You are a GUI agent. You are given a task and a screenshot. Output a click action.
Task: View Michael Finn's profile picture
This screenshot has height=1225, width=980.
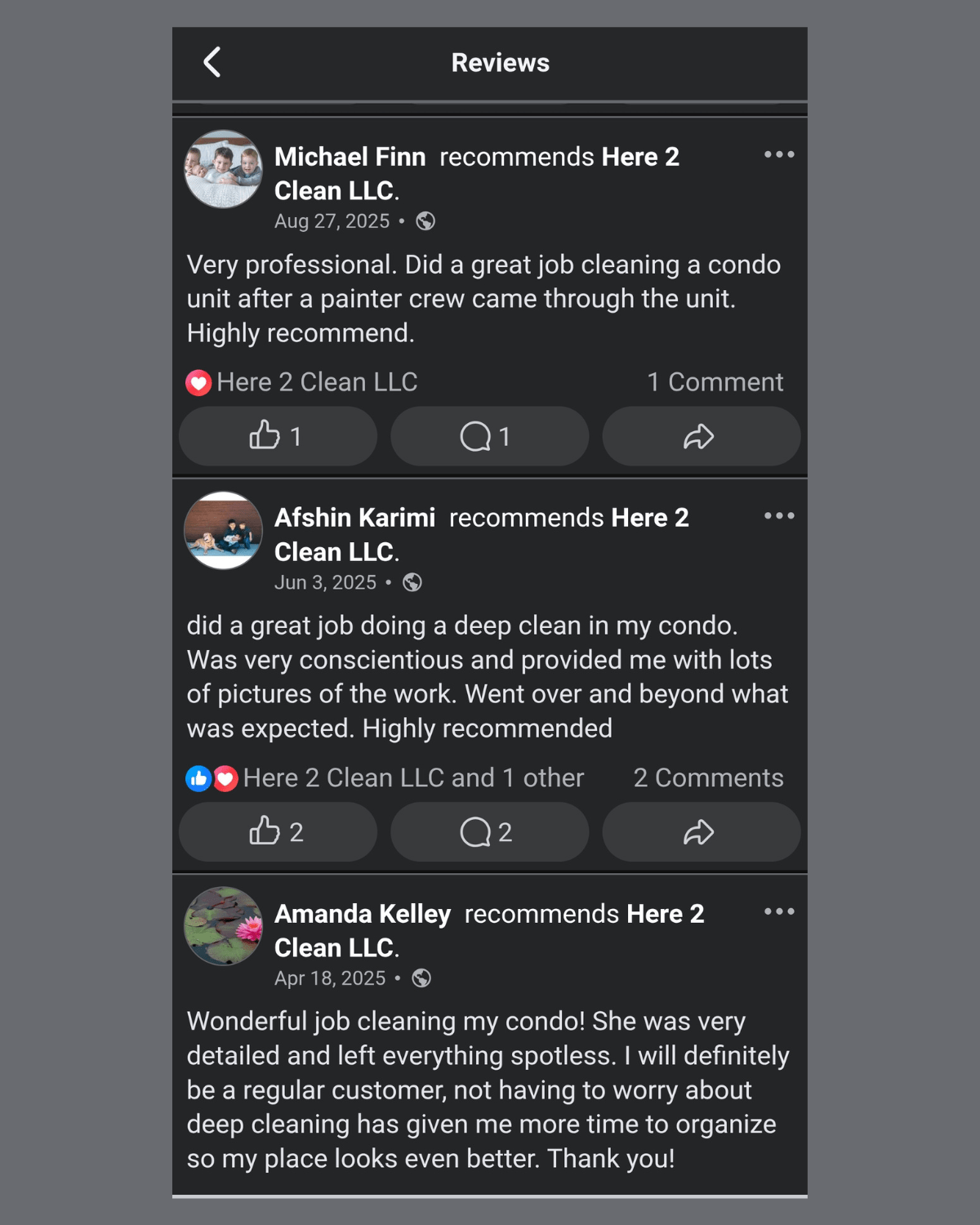pos(223,169)
